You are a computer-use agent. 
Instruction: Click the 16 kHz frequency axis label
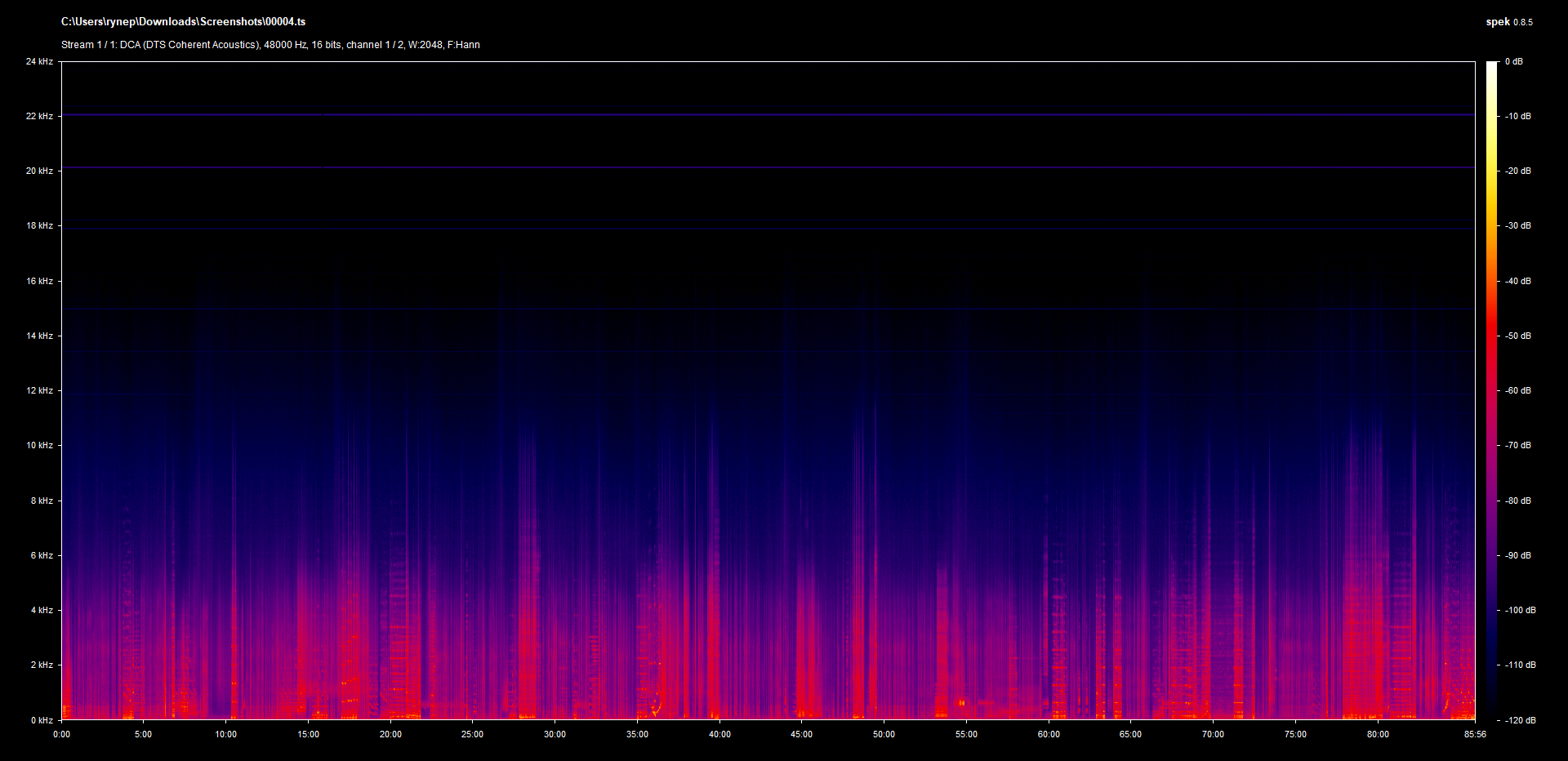click(39, 281)
